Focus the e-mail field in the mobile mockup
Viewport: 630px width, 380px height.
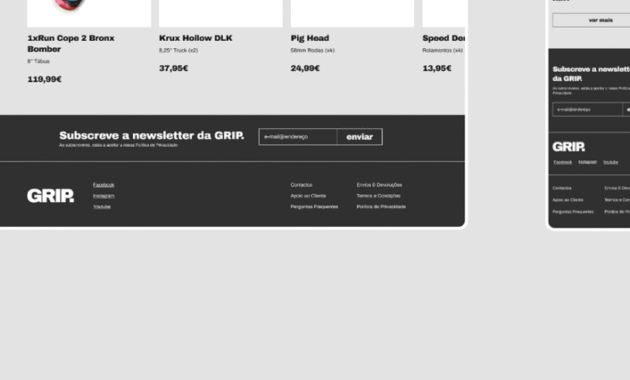coord(587,109)
